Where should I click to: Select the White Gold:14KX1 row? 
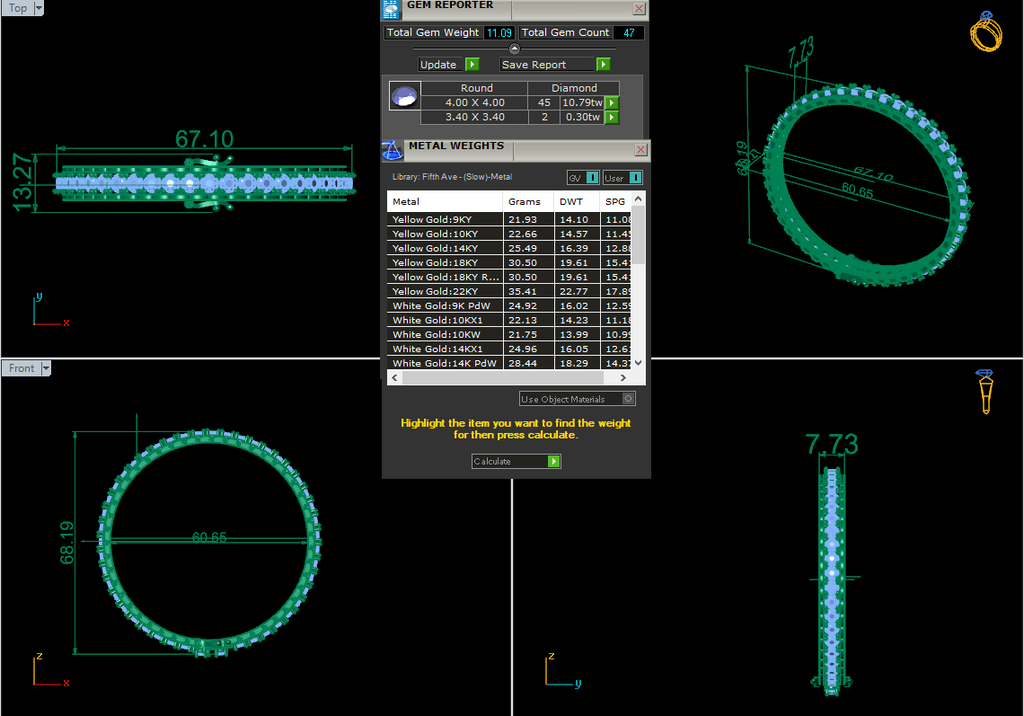(509, 349)
